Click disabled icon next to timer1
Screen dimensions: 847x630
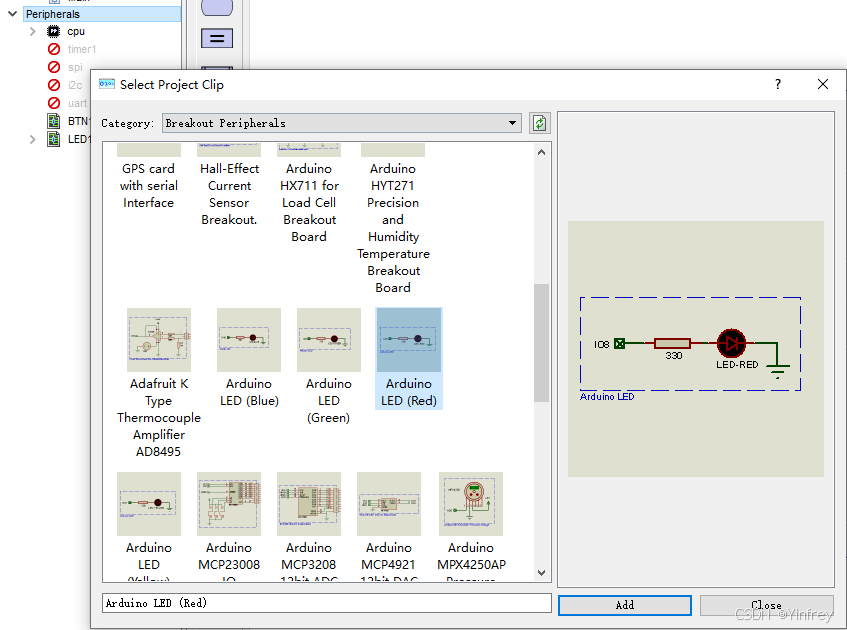point(53,49)
